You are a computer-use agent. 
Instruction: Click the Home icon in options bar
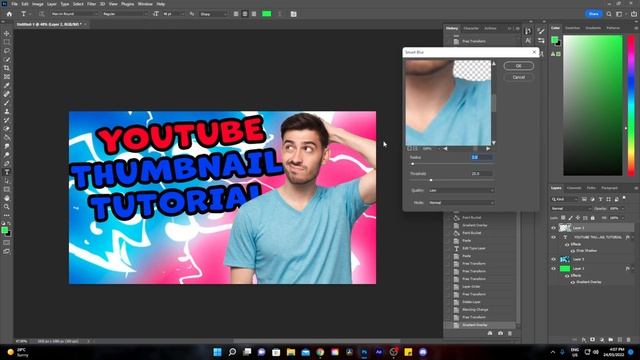[x=9, y=14]
